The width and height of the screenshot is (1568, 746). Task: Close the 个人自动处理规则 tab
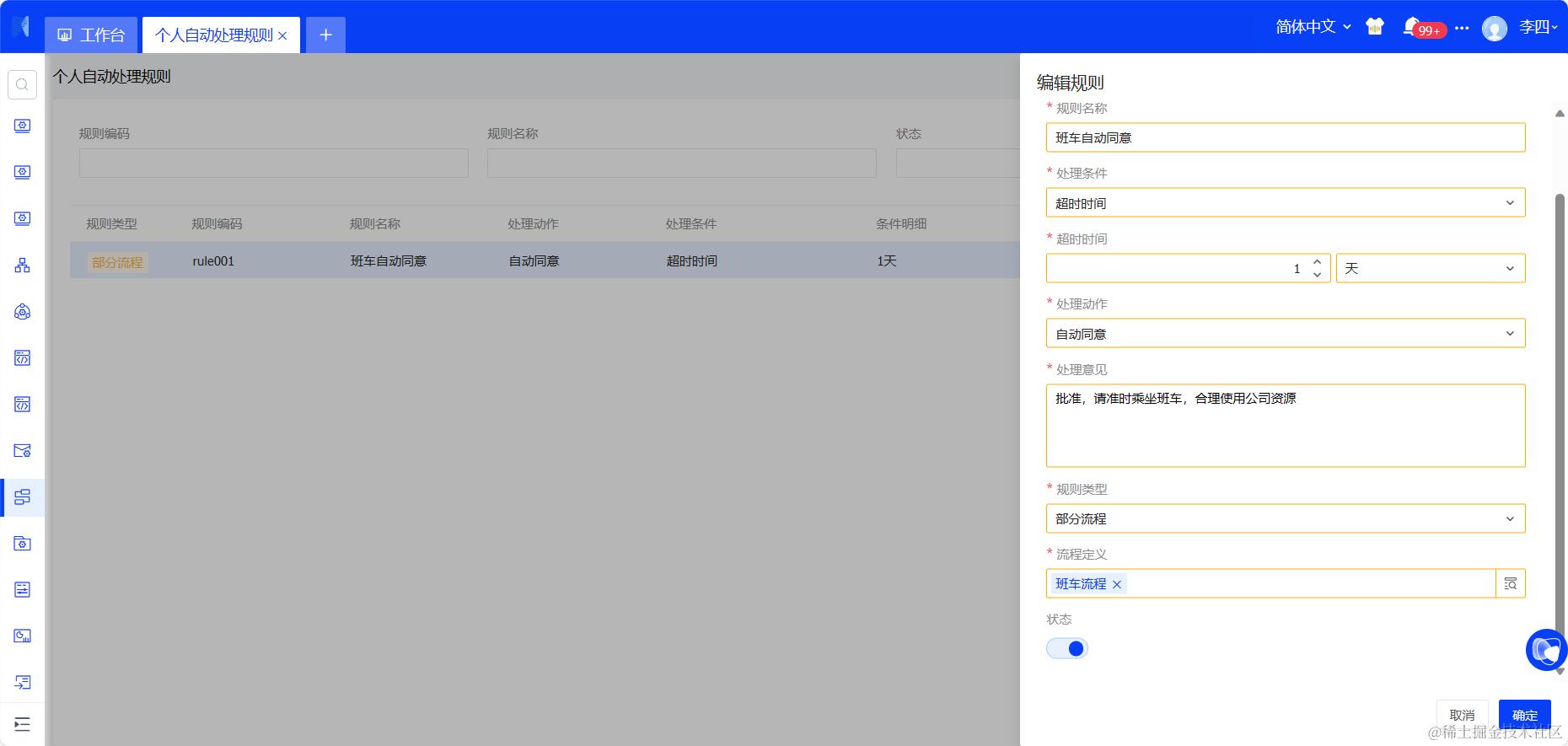coord(282,35)
